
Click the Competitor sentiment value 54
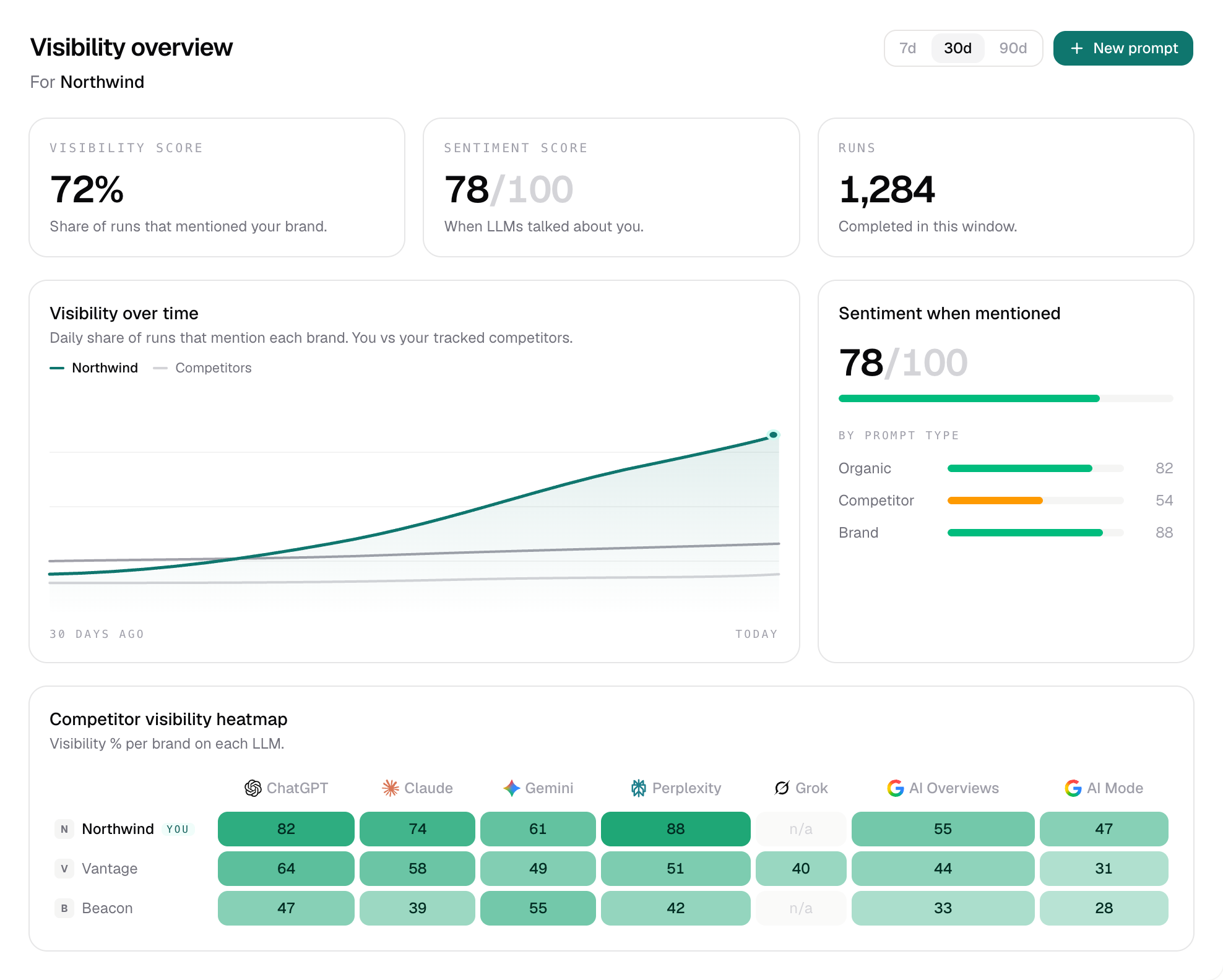[x=1164, y=501]
